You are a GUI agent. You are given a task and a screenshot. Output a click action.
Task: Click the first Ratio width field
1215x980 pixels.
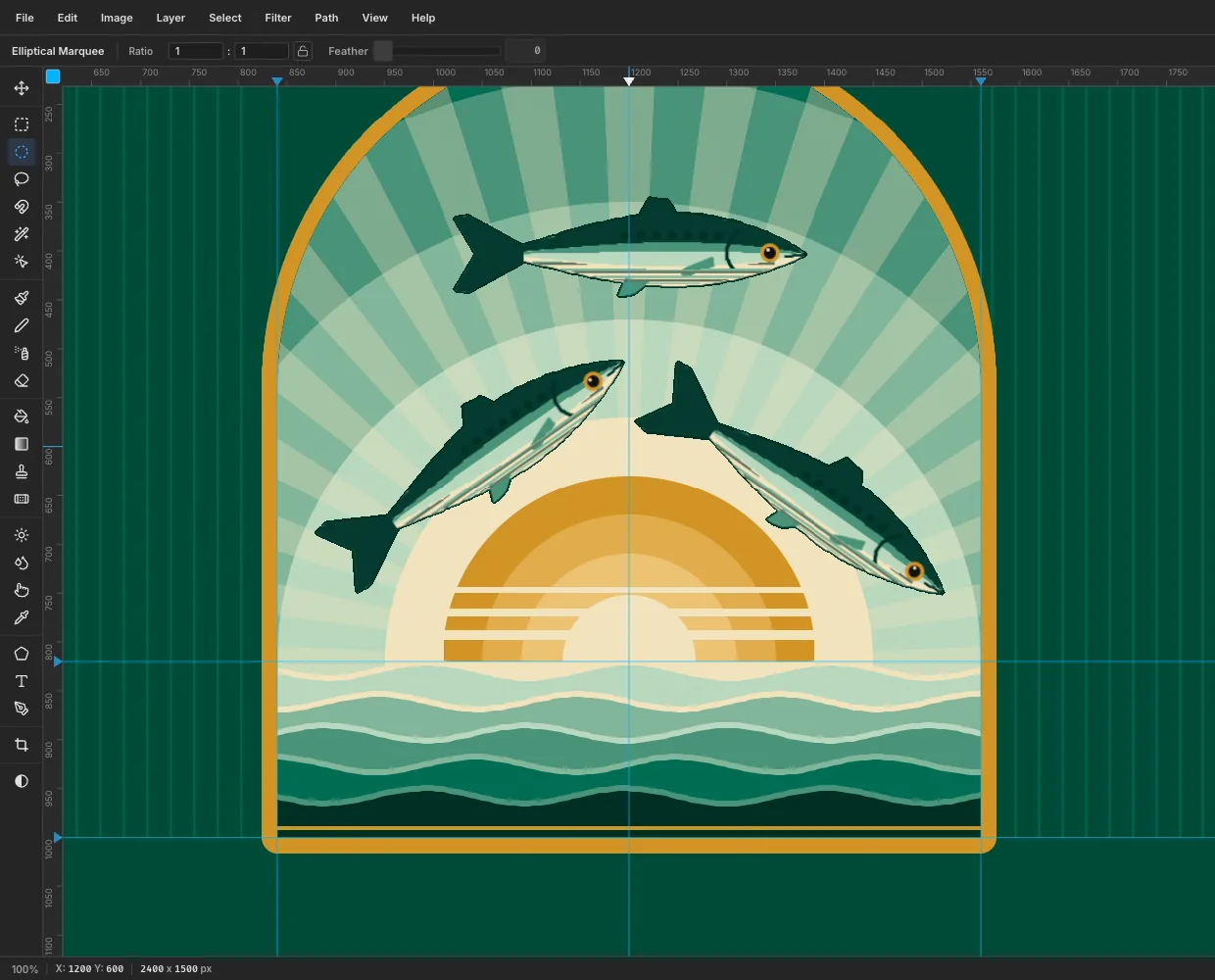(x=196, y=51)
